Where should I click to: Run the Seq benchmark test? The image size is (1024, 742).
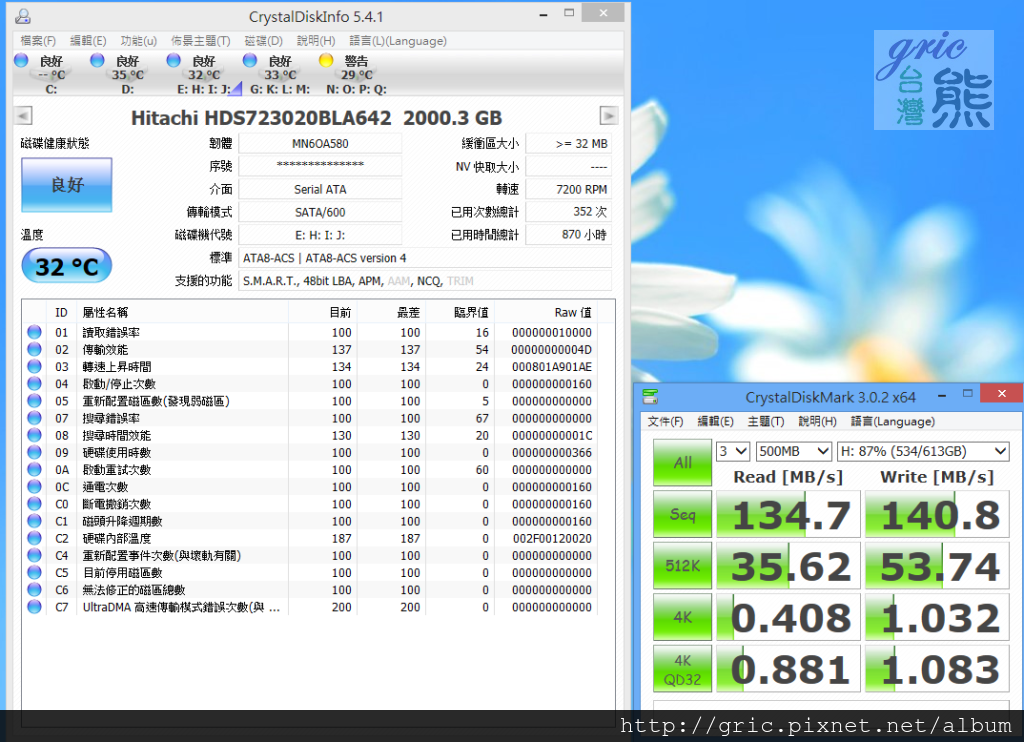682,515
